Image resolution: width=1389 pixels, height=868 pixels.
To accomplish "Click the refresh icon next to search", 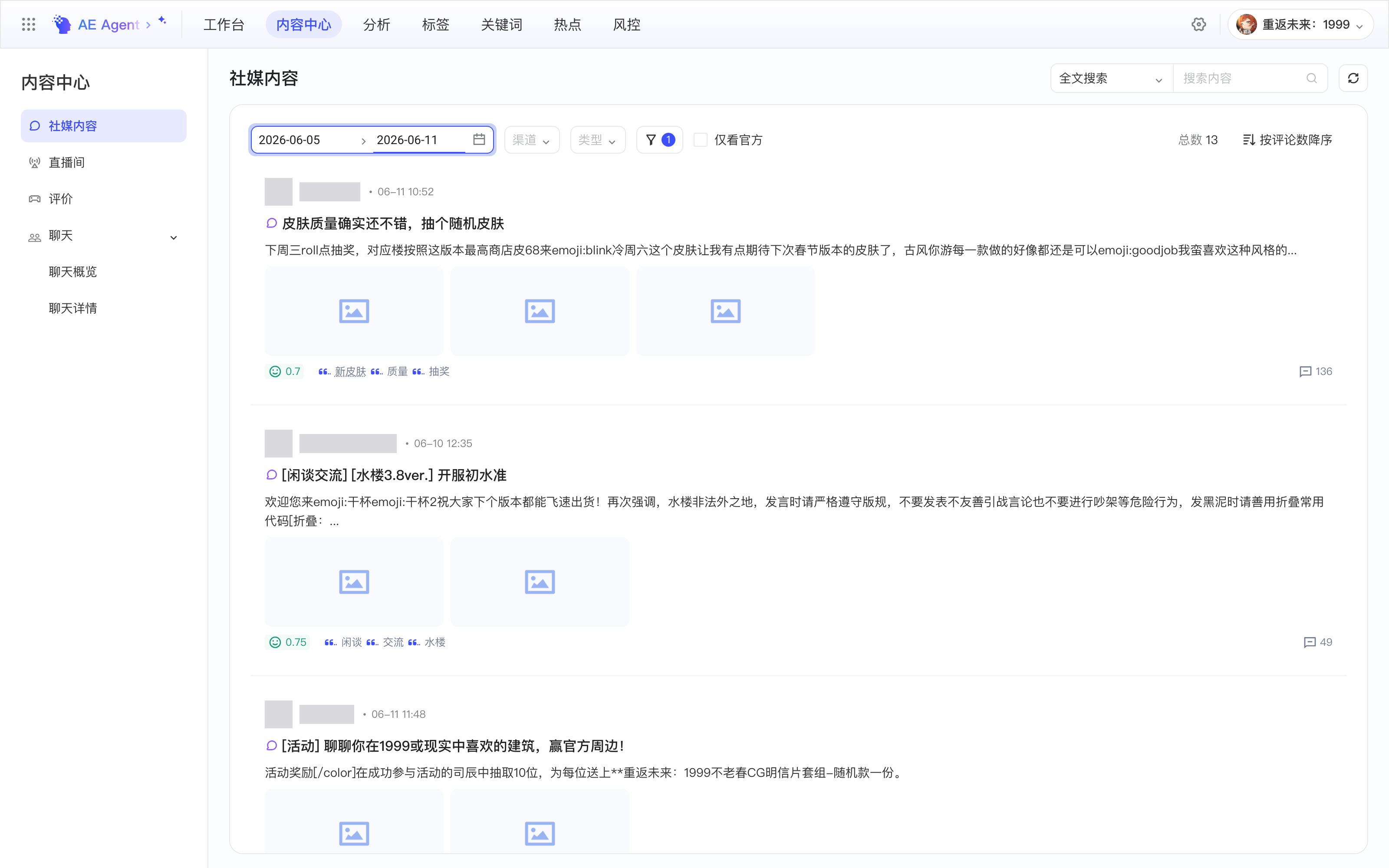I will point(1353,78).
